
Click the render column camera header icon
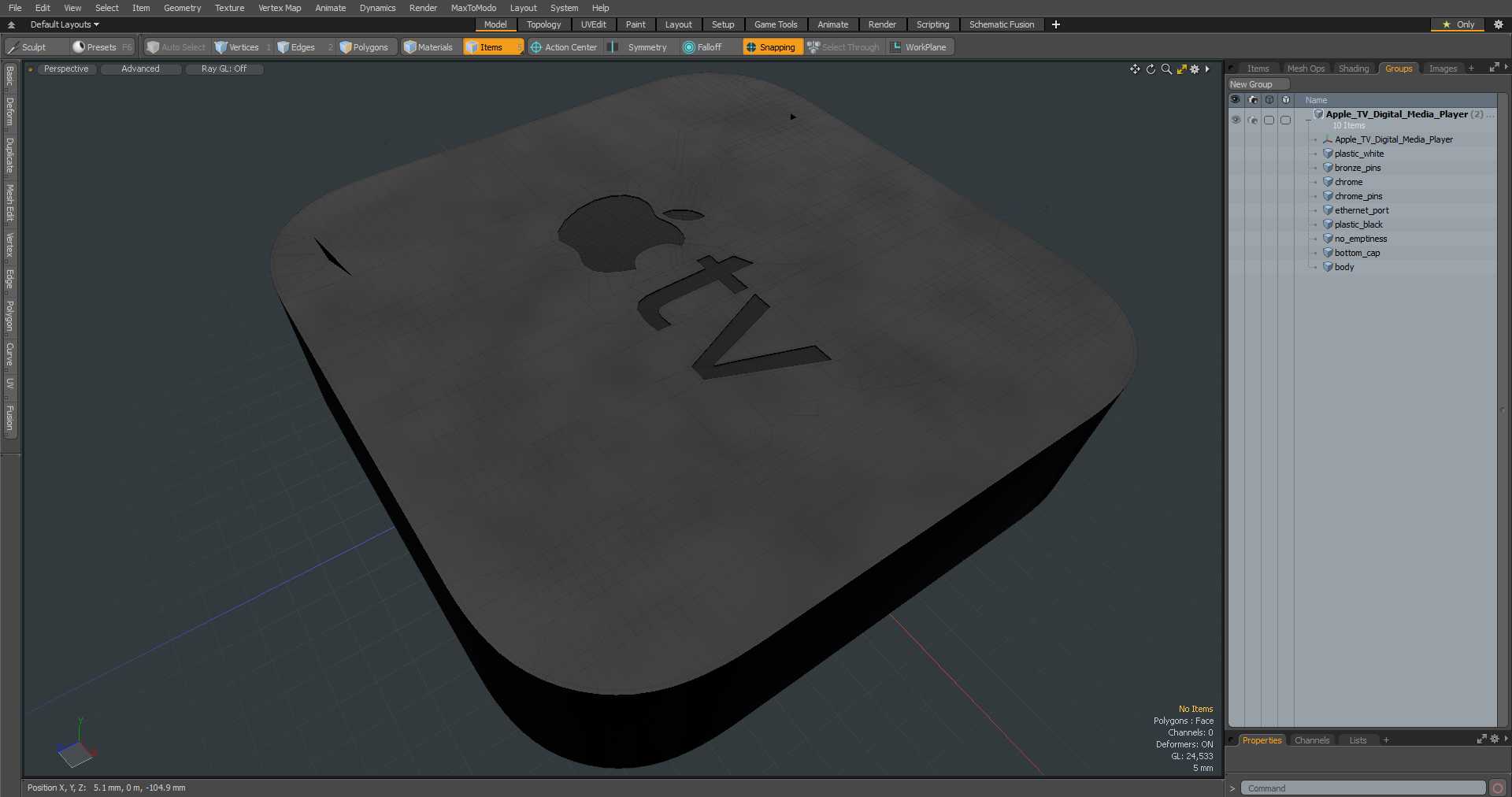click(1253, 100)
